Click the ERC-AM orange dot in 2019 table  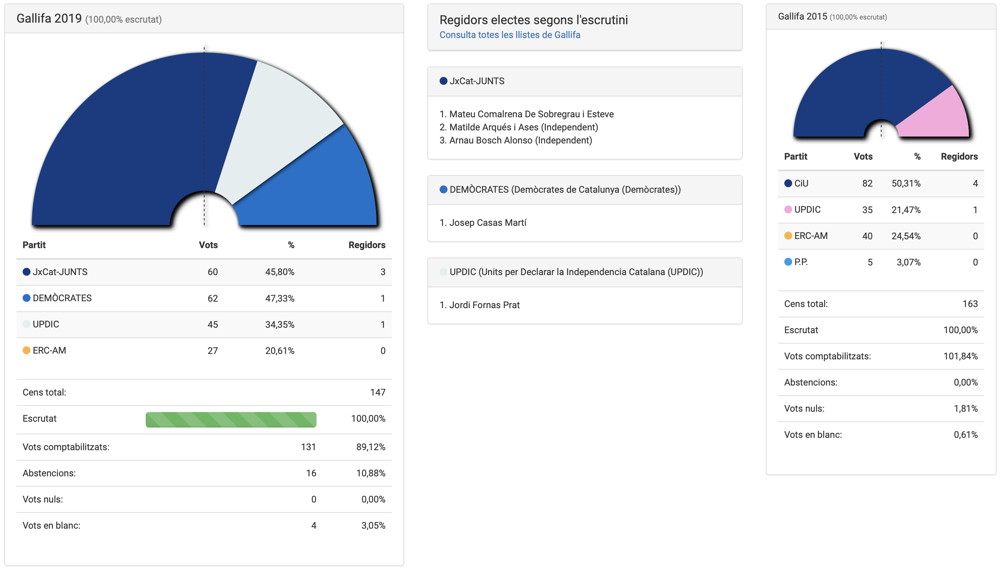pyautogui.click(x=27, y=351)
